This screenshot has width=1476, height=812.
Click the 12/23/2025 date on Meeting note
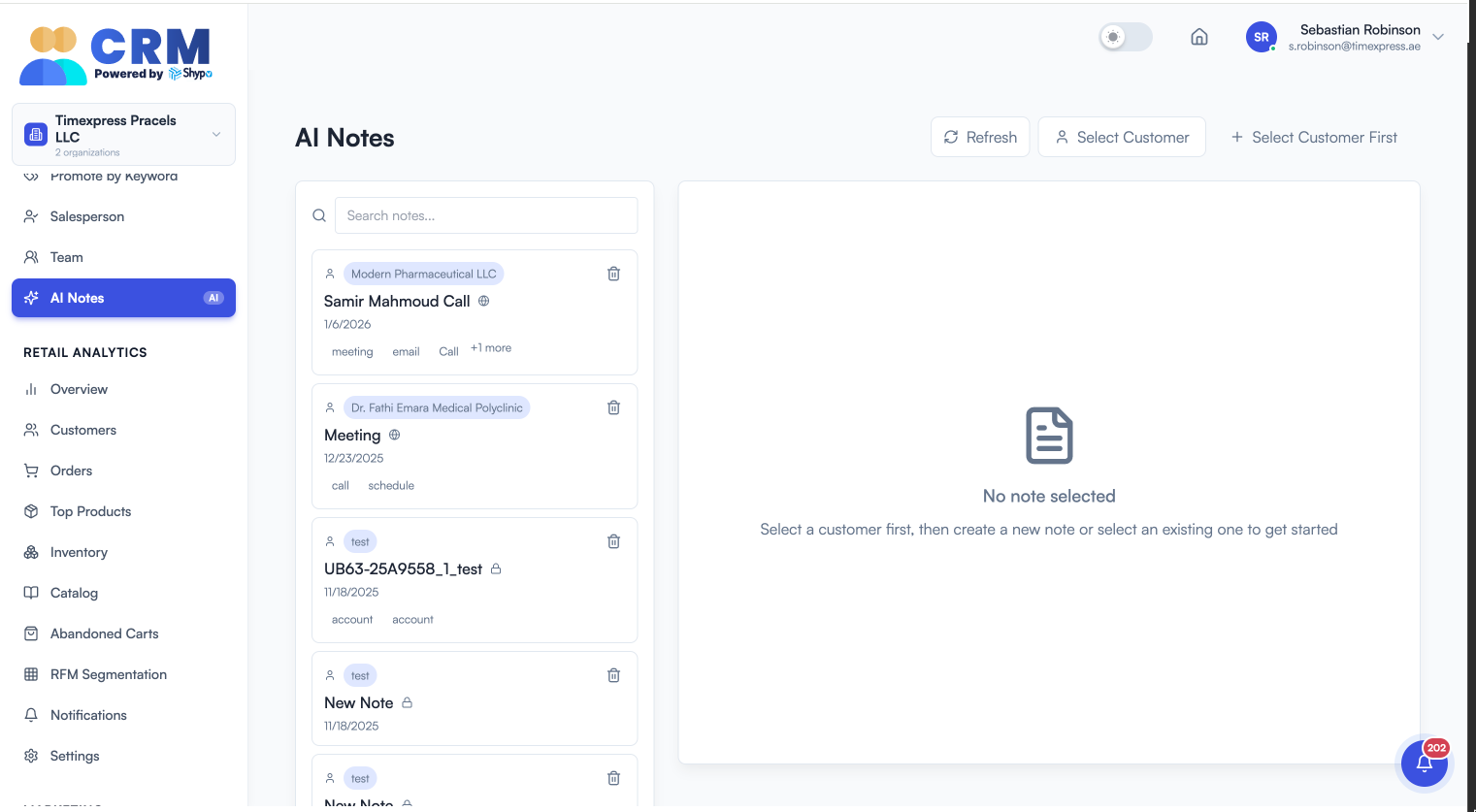pyautogui.click(x=353, y=458)
